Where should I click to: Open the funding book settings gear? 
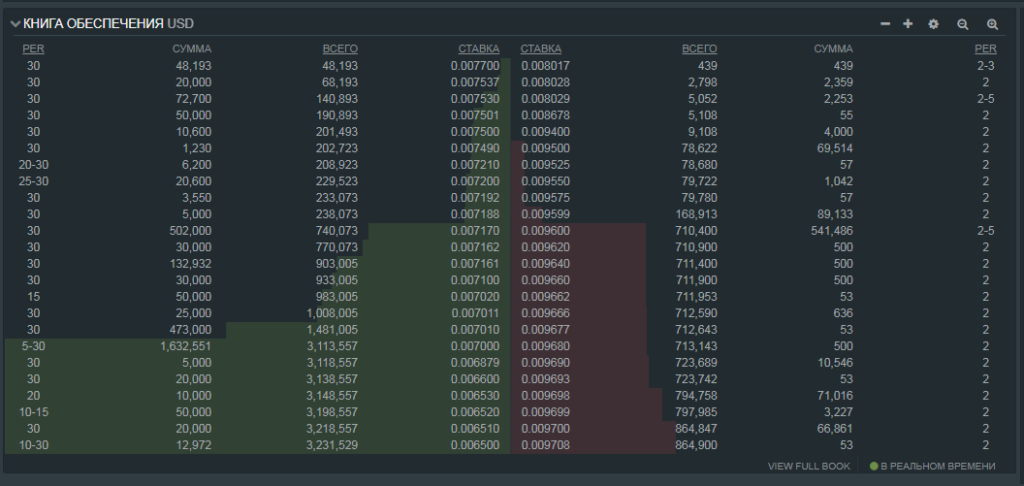point(934,24)
